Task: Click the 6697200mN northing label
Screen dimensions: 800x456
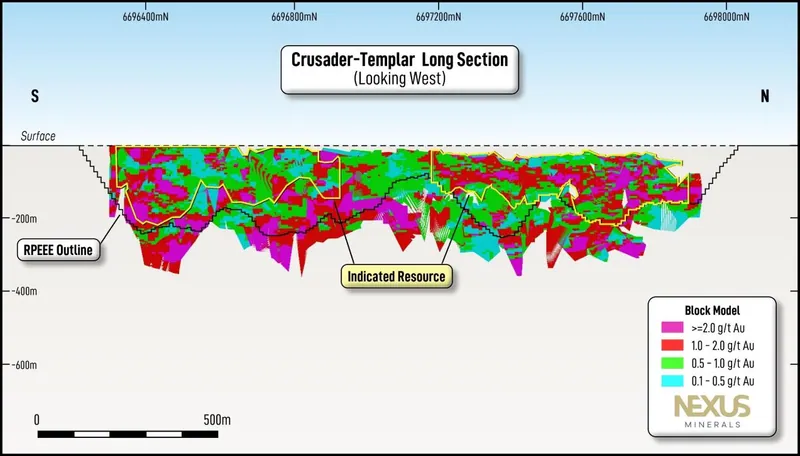Action: click(438, 17)
